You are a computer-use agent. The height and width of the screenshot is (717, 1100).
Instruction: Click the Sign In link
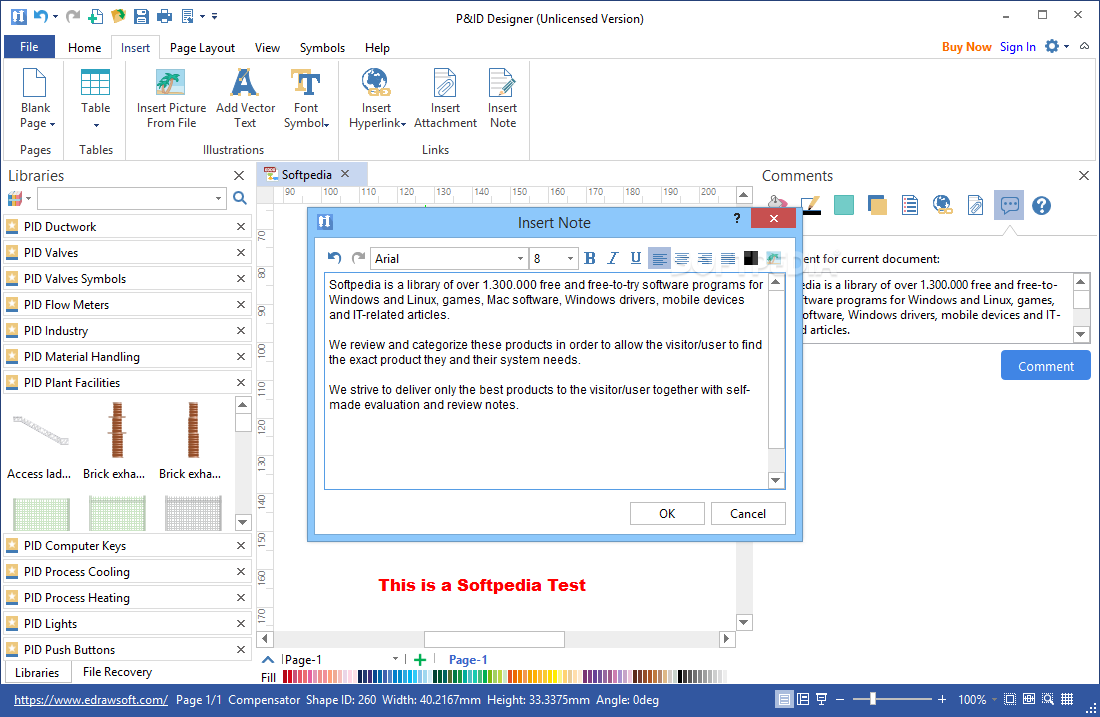1017,47
